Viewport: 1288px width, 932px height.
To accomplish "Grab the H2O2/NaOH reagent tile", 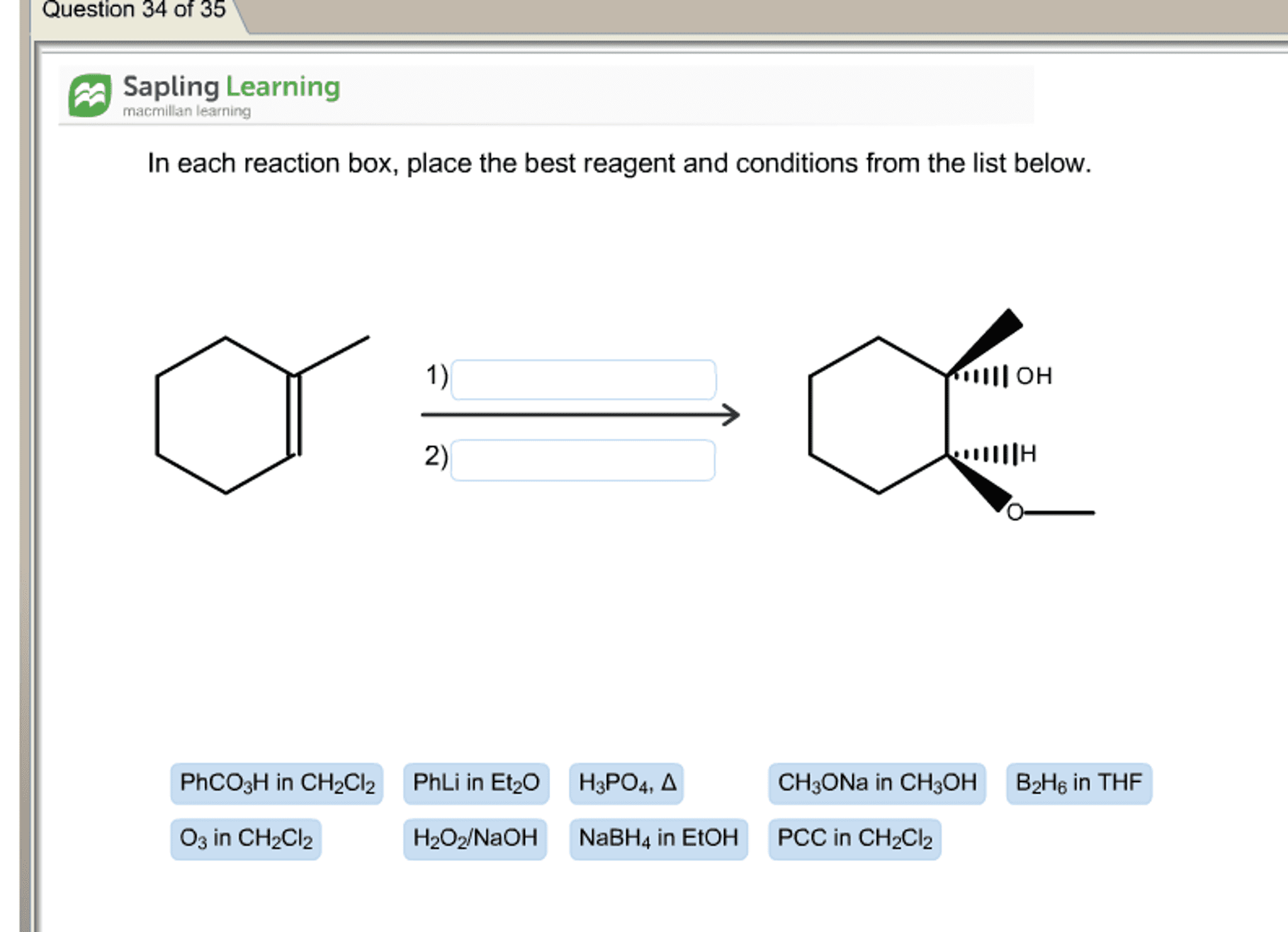I will [x=475, y=839].
